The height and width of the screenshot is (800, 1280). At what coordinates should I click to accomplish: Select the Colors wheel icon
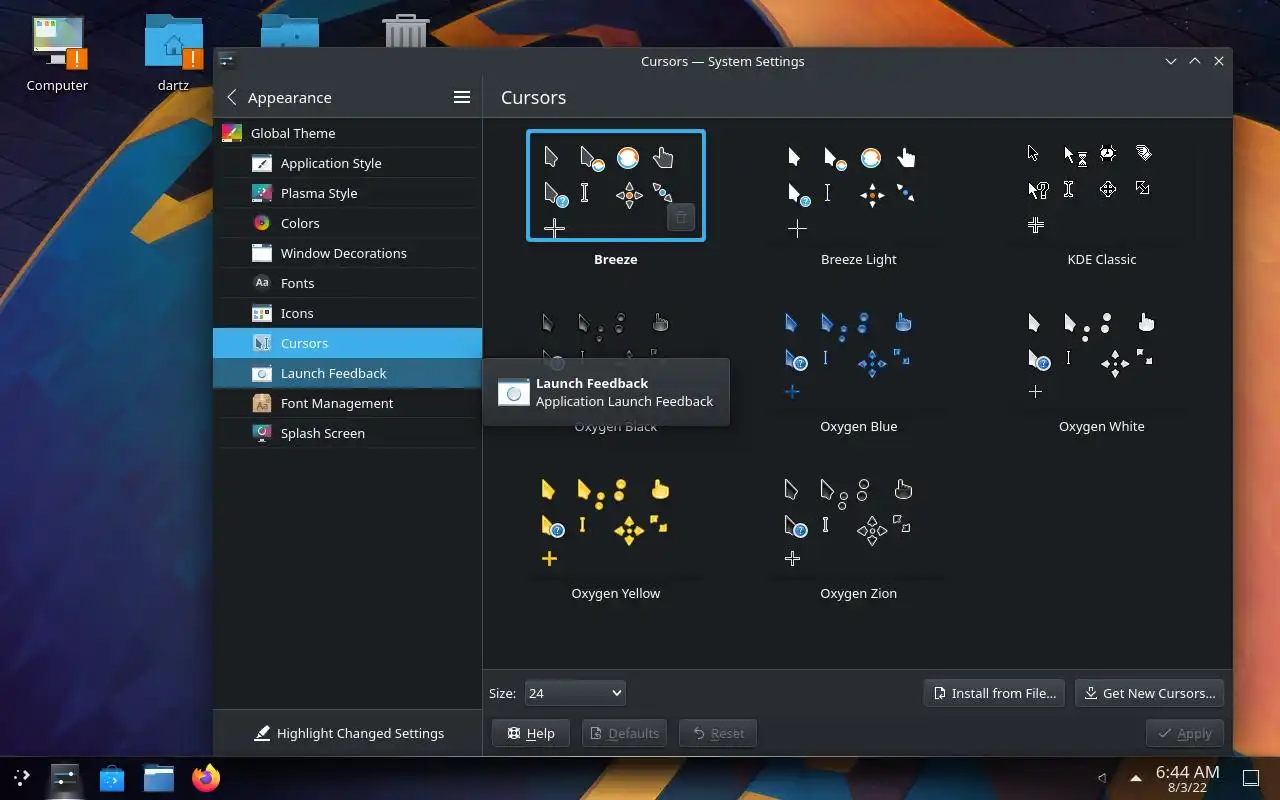(x=262, y=223)
